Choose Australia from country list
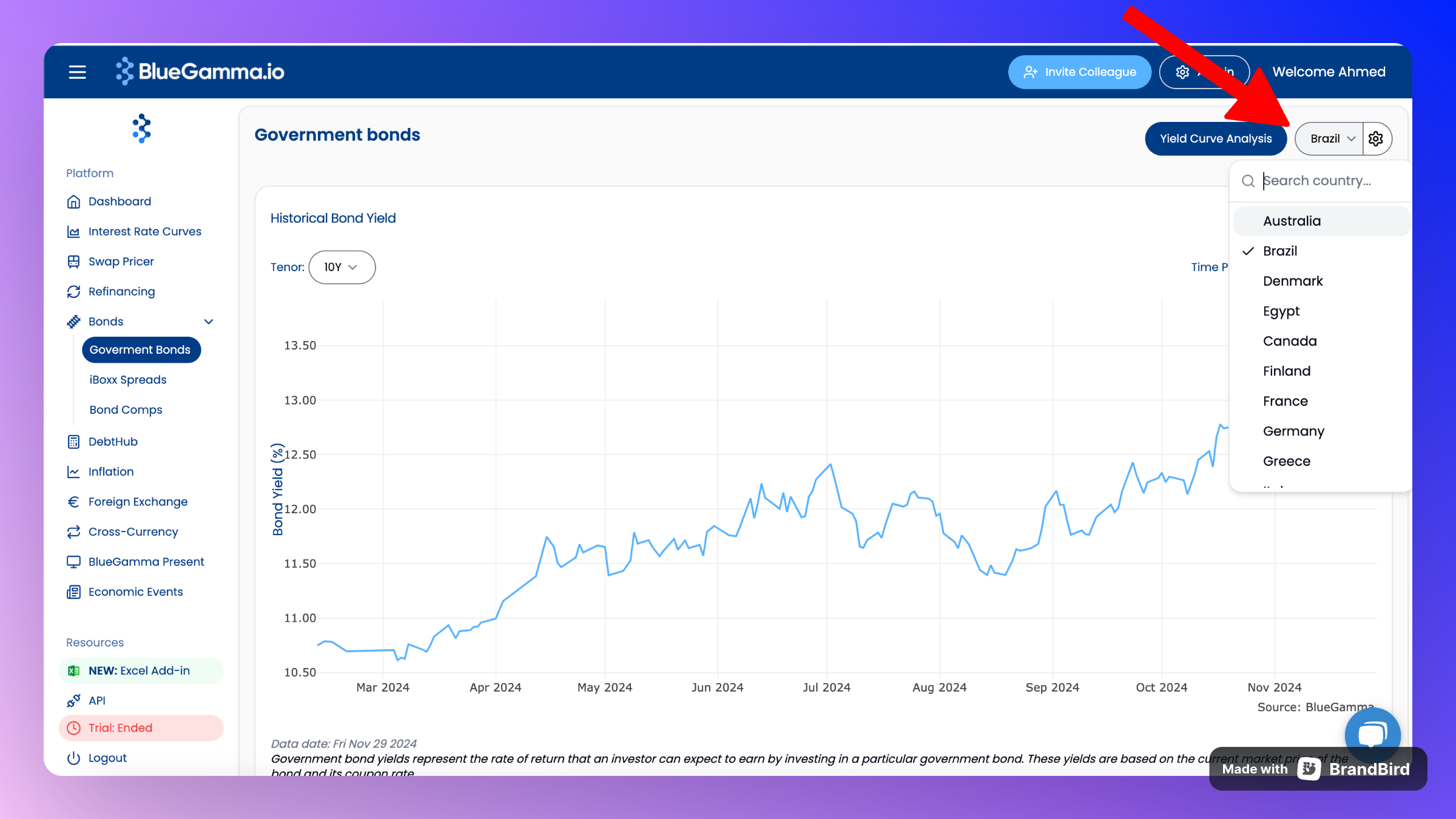The height and width of the screenshot is (819, 1456). pyautogui.click(x=1292, y=221)
